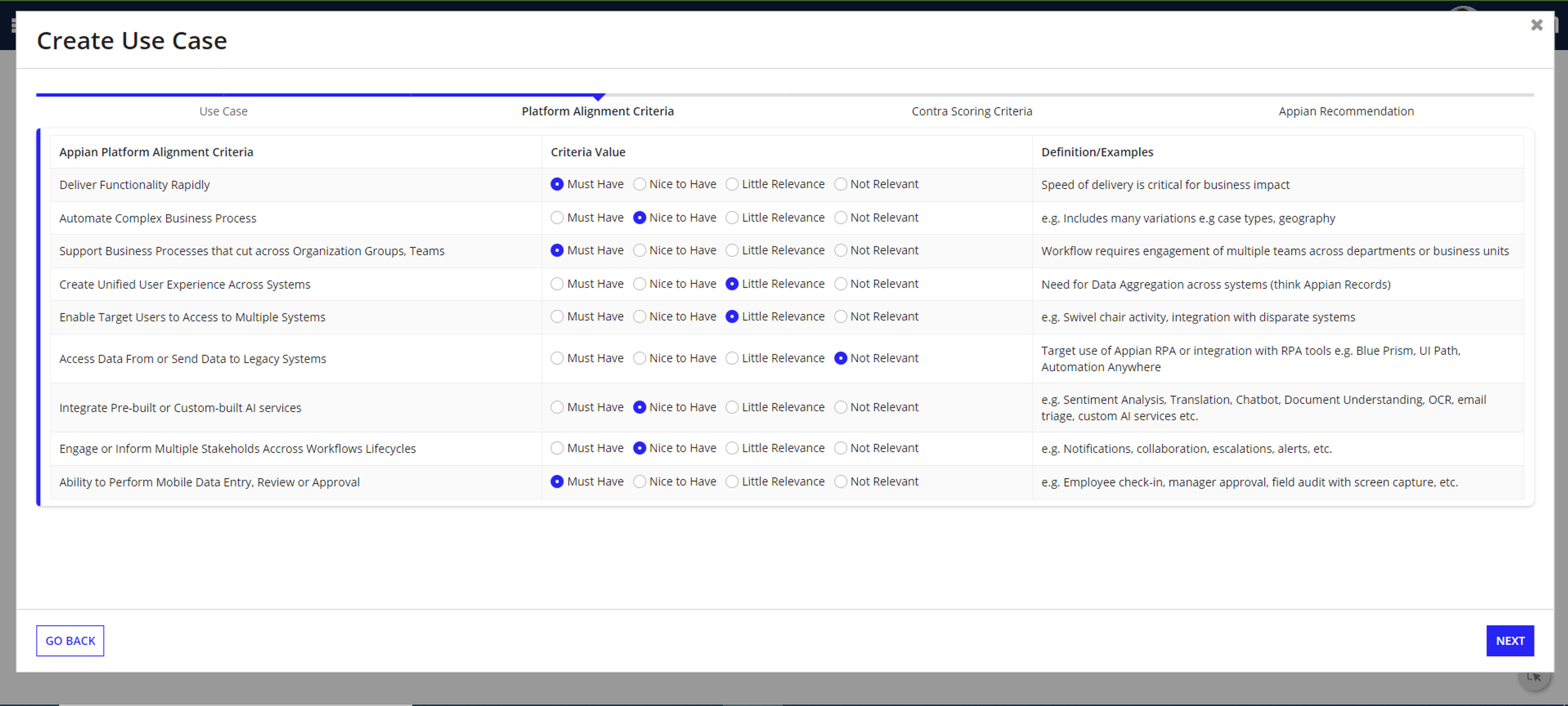Set Create Unified User Experience to Nice to Have
This screenshot has width=1568, height=706.
639,284
